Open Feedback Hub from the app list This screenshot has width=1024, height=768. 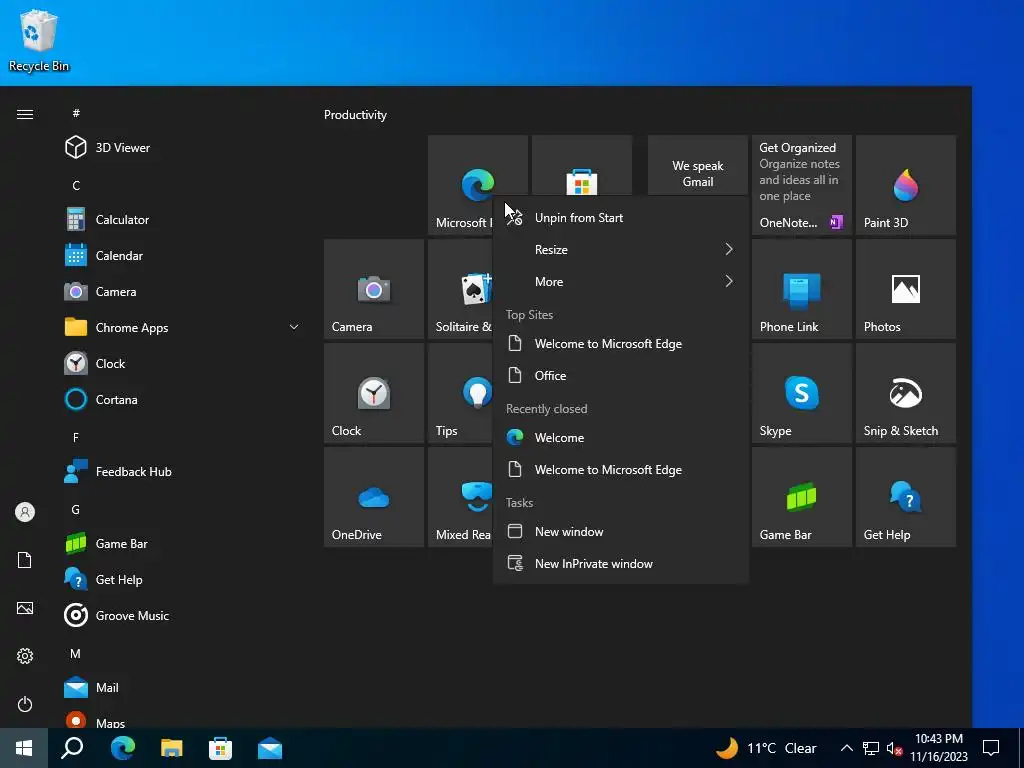180,472
